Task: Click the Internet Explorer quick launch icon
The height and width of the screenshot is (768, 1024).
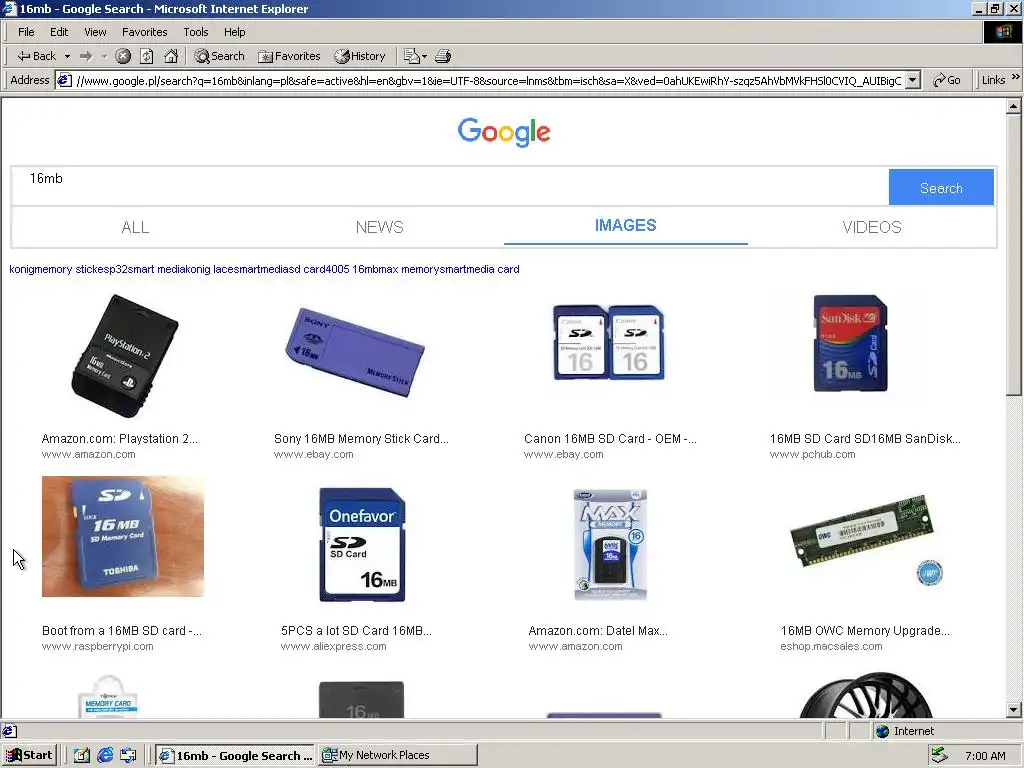Action: (x=105, y=756)
